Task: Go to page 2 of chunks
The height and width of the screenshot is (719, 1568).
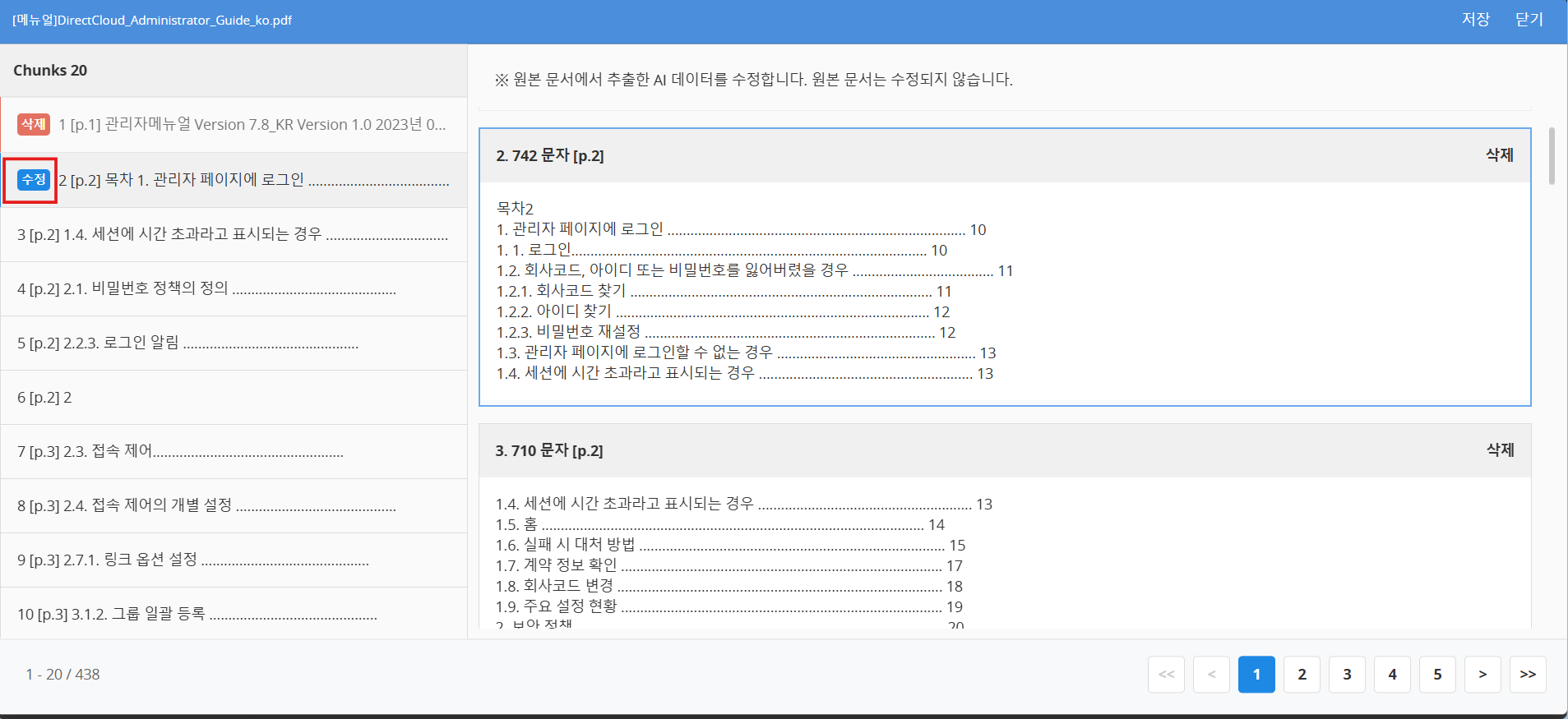Action: tap(1302, 675)
